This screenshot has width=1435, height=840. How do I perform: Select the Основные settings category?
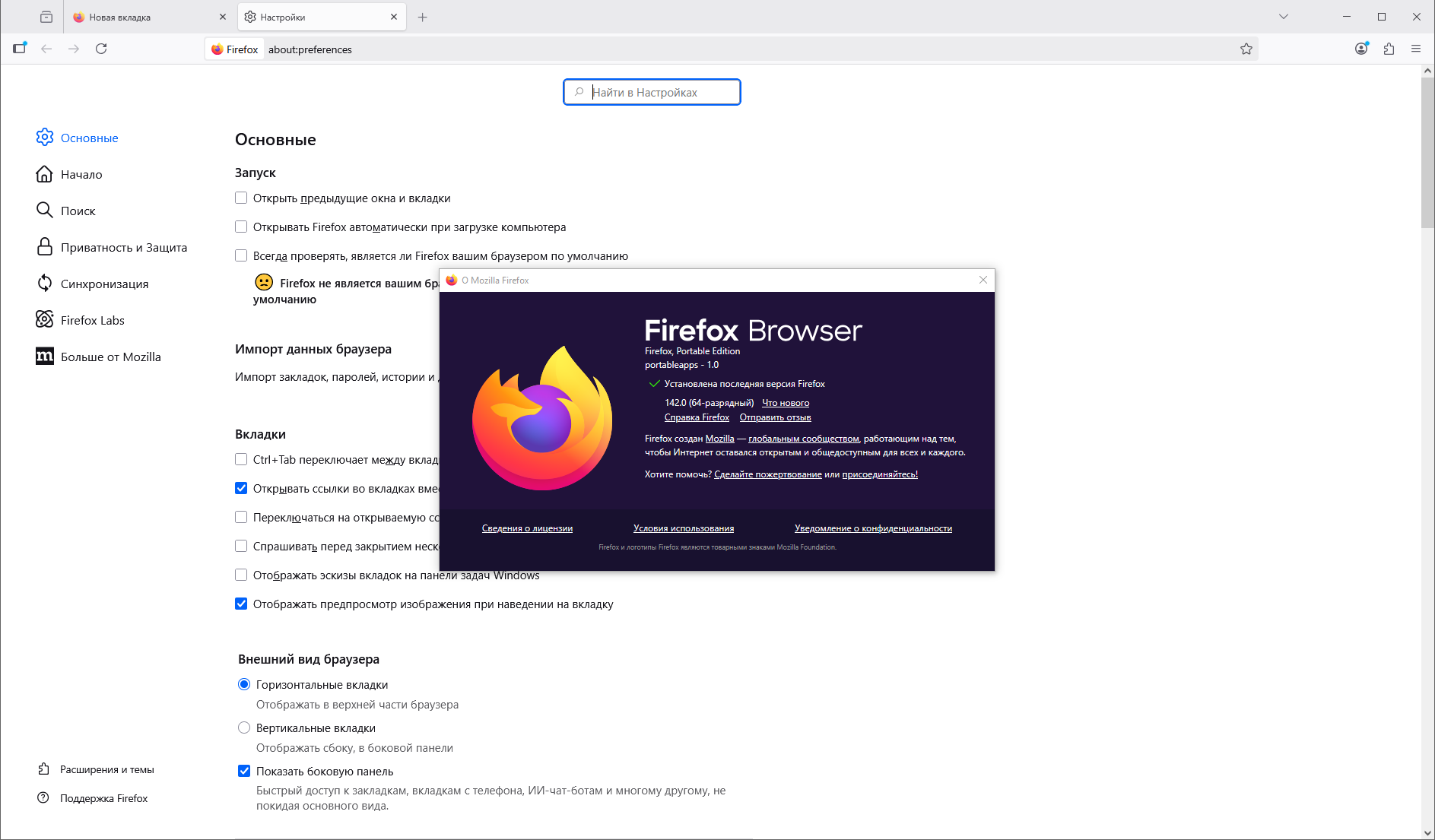click(78, 138)
